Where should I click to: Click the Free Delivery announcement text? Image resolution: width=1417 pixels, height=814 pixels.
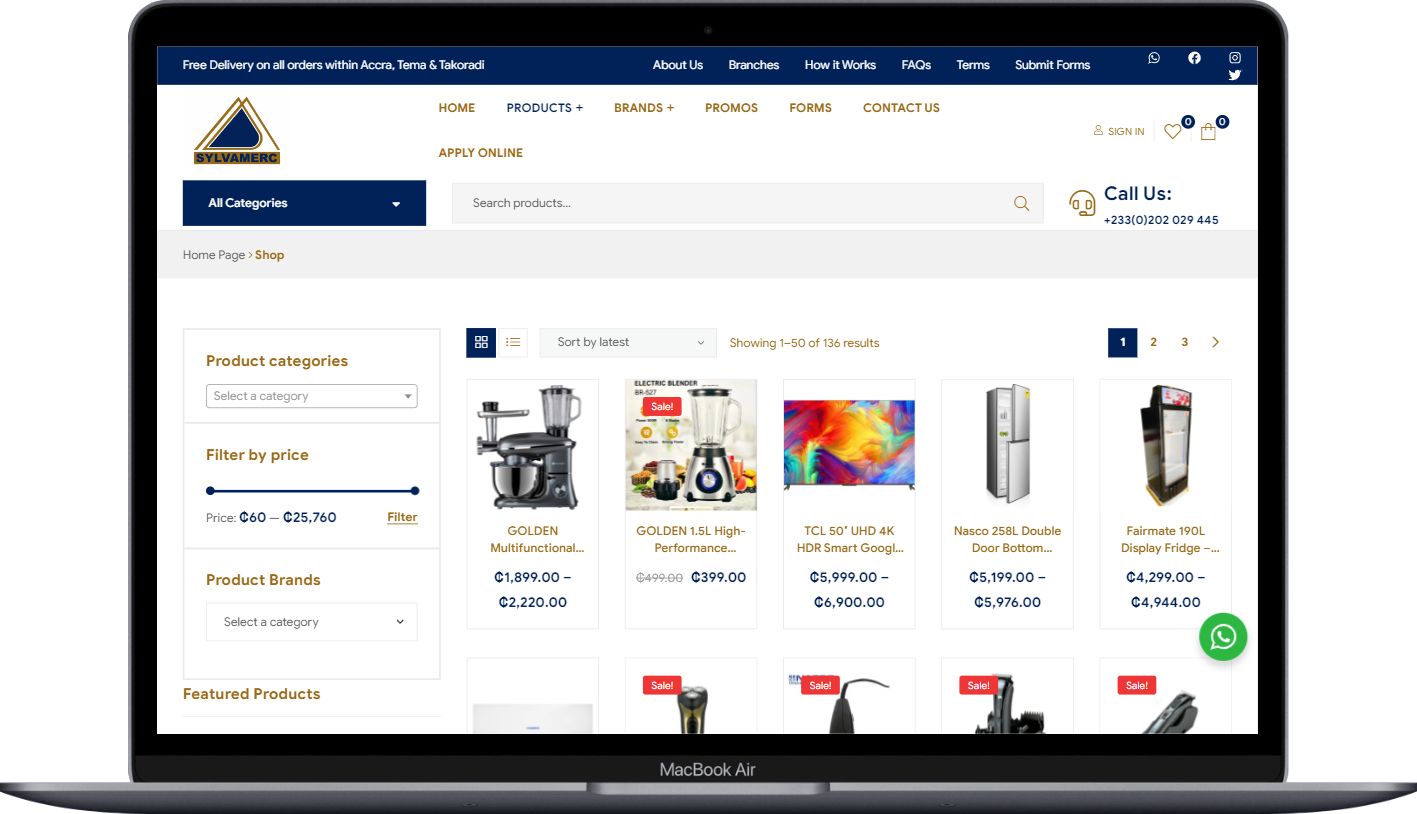[x=333, y=65]
